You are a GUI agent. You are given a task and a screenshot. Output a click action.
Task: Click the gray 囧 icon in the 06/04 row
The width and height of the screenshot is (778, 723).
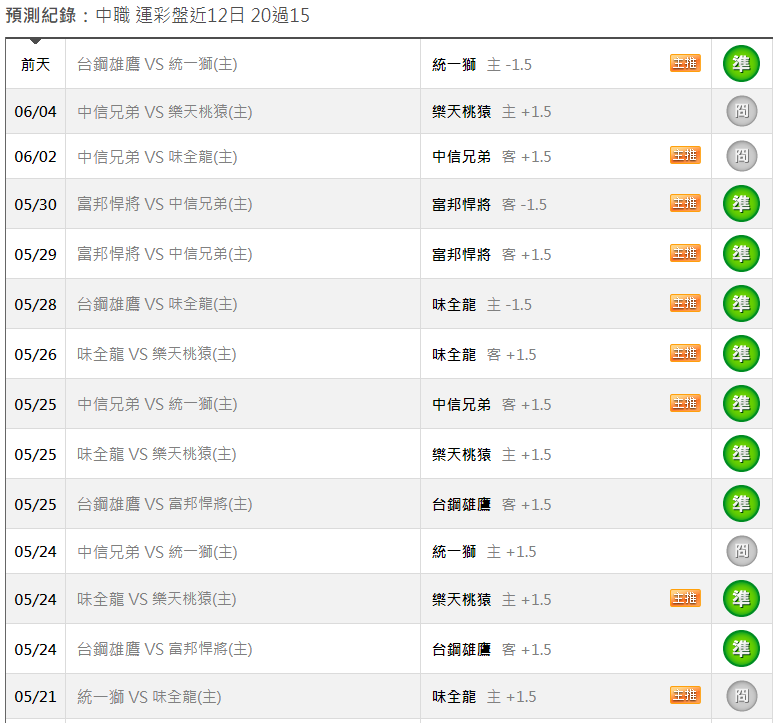pyautogui.click(x=742, y=111)
